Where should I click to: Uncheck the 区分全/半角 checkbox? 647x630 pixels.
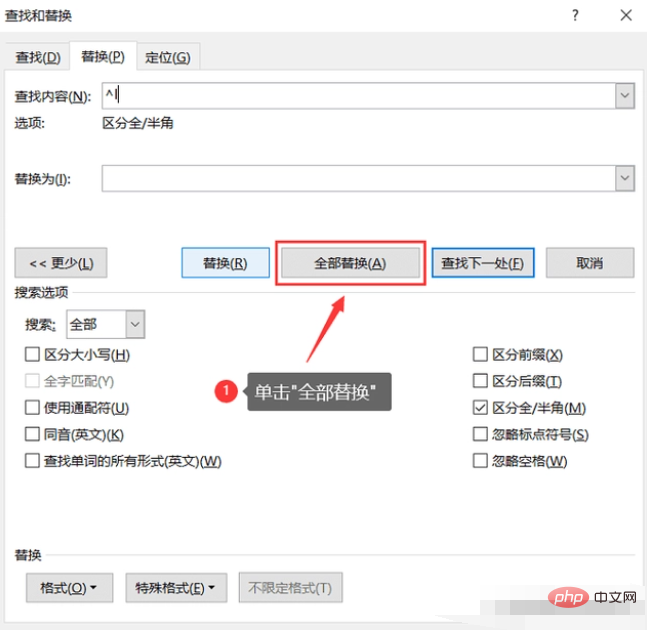coord(480,408)
